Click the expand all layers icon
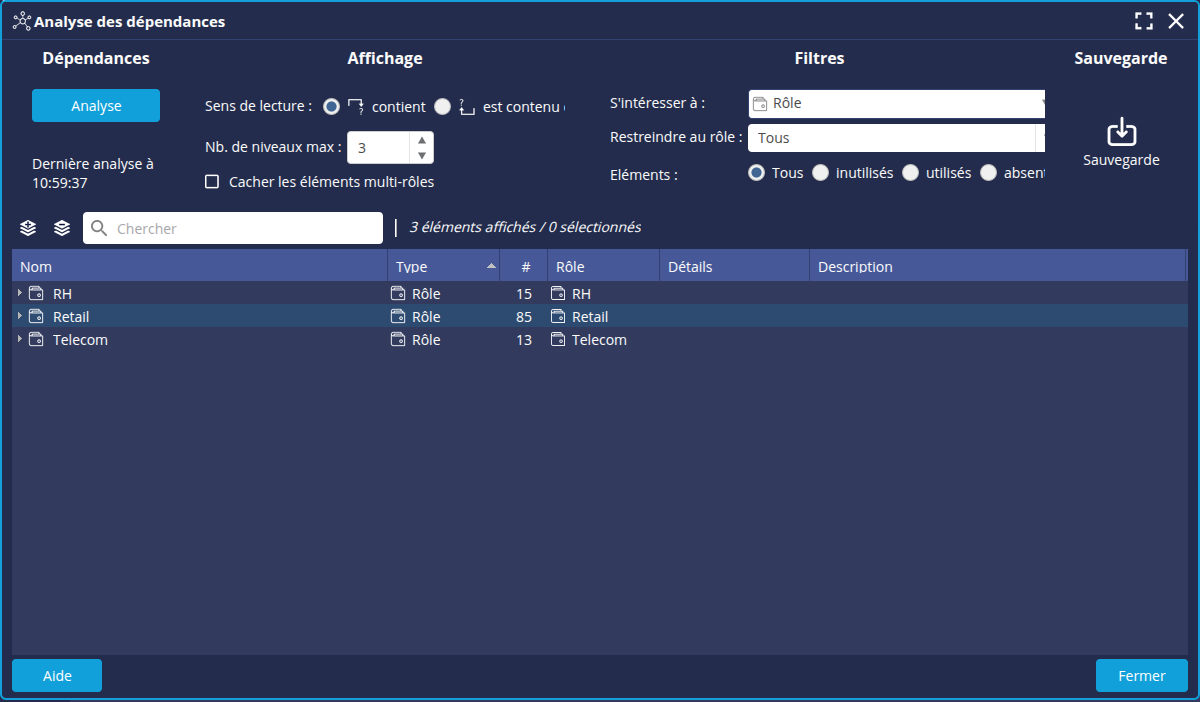 tap(28, 228)
